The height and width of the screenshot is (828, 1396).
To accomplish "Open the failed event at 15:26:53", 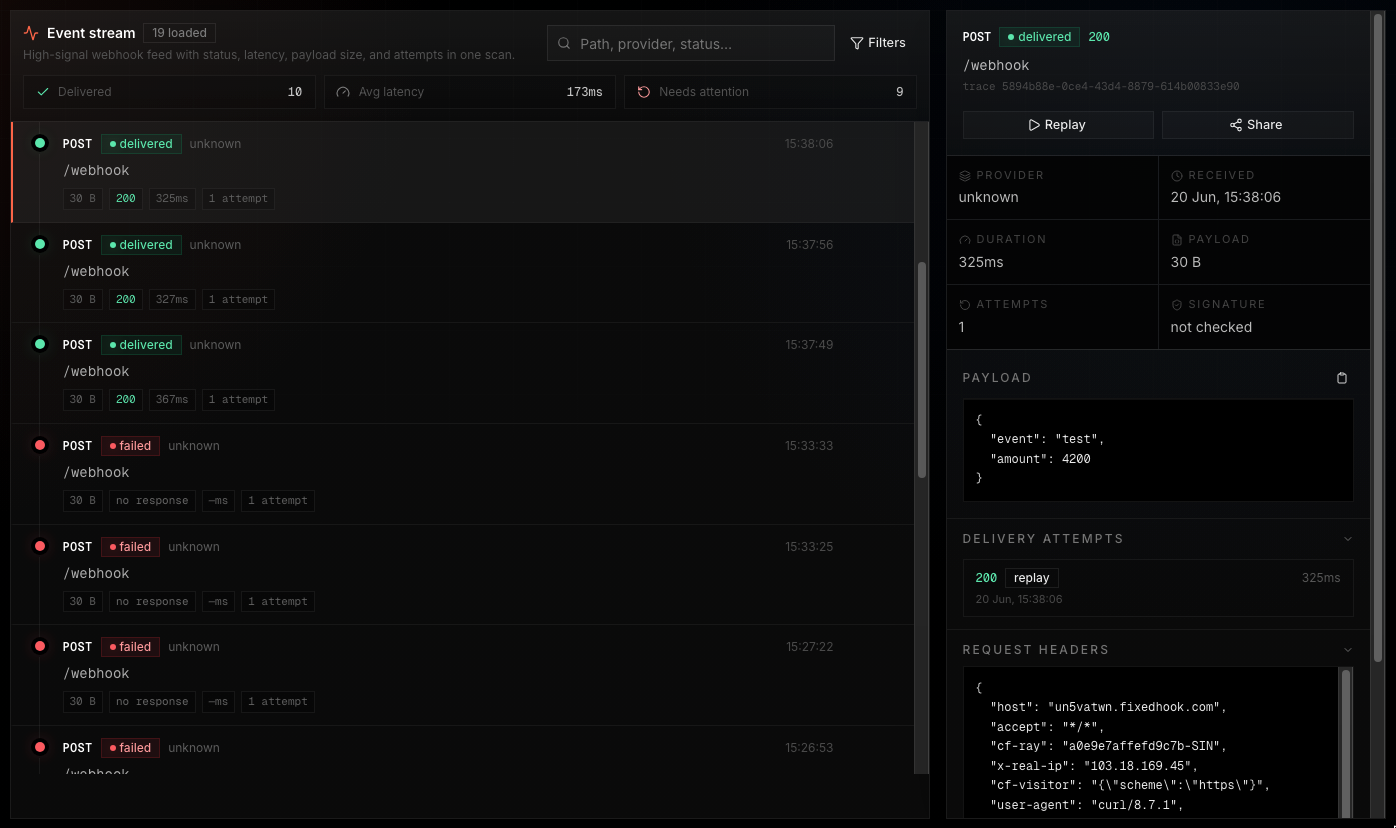I will click(x=462, y=750).
